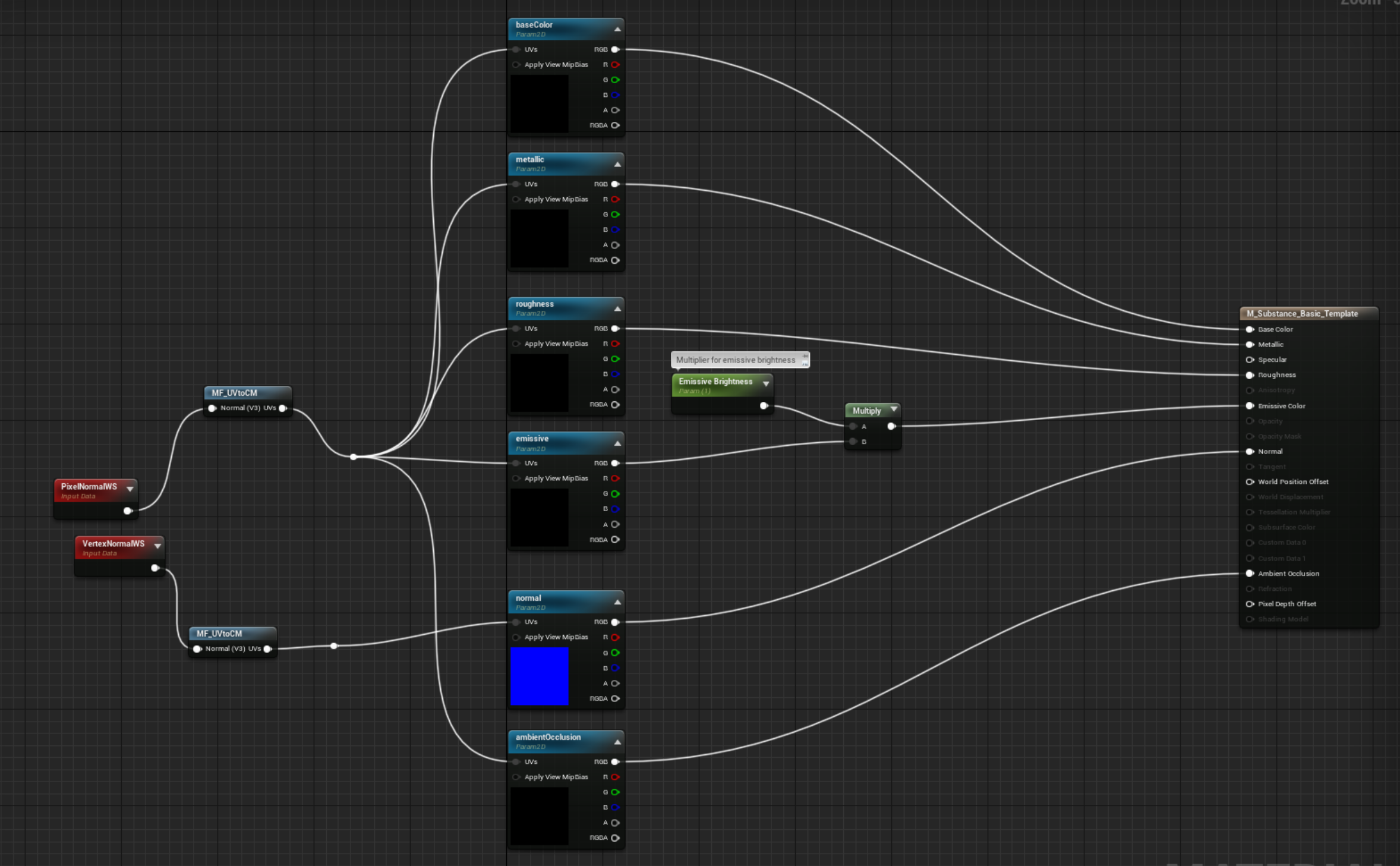
Task: Click the World Position Offset input
Action: tap(1250, 482)
